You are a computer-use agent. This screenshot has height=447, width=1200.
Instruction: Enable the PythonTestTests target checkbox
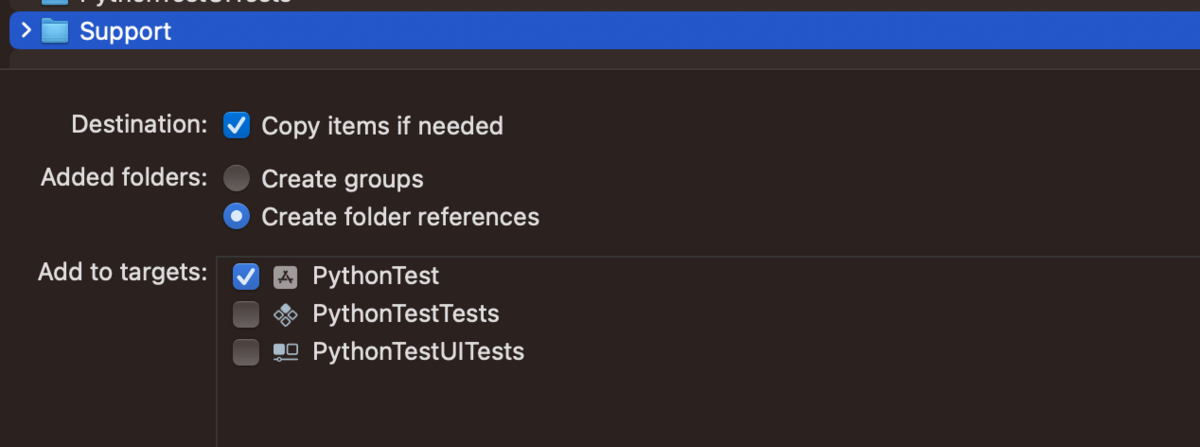tap(245, 314)
